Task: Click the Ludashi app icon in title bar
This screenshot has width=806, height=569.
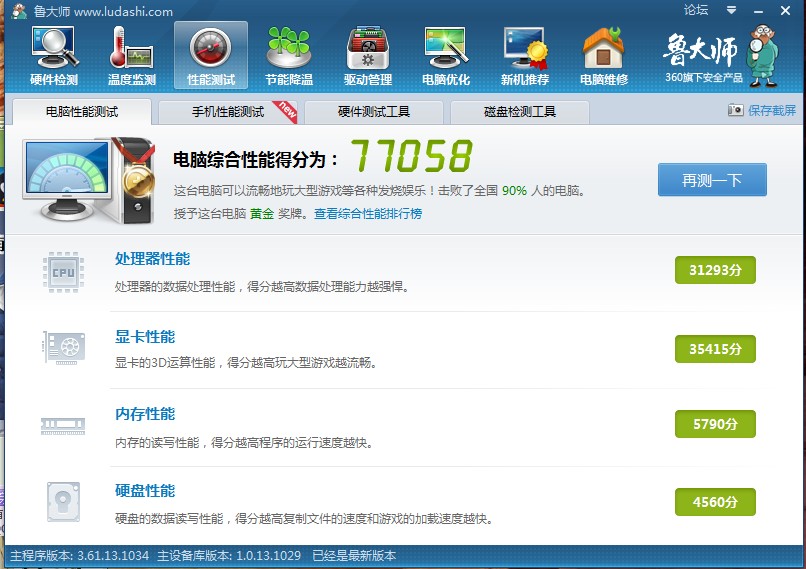Action: point(19,11)
